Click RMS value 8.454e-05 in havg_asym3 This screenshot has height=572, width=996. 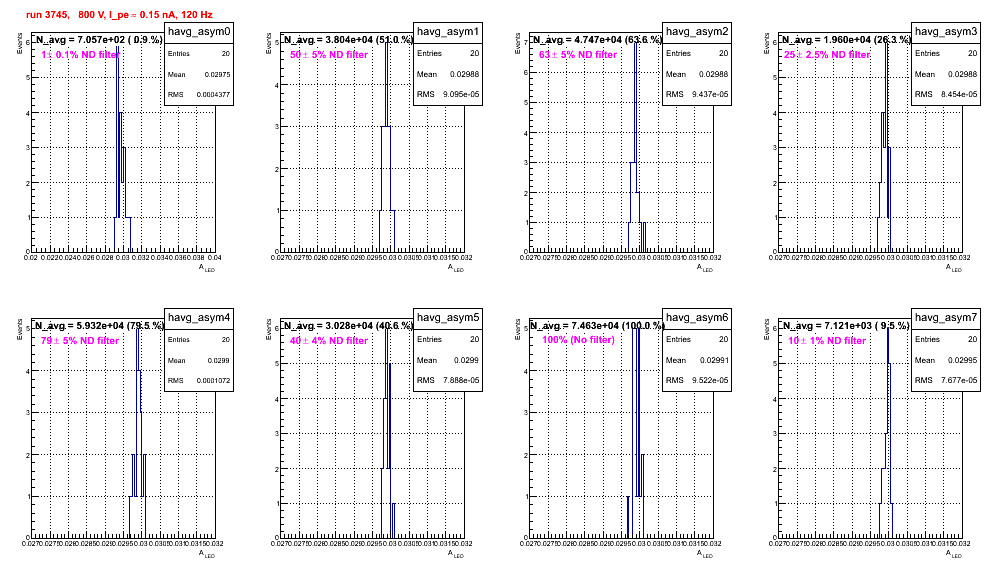pyautogui.click(x=959, y=94)
